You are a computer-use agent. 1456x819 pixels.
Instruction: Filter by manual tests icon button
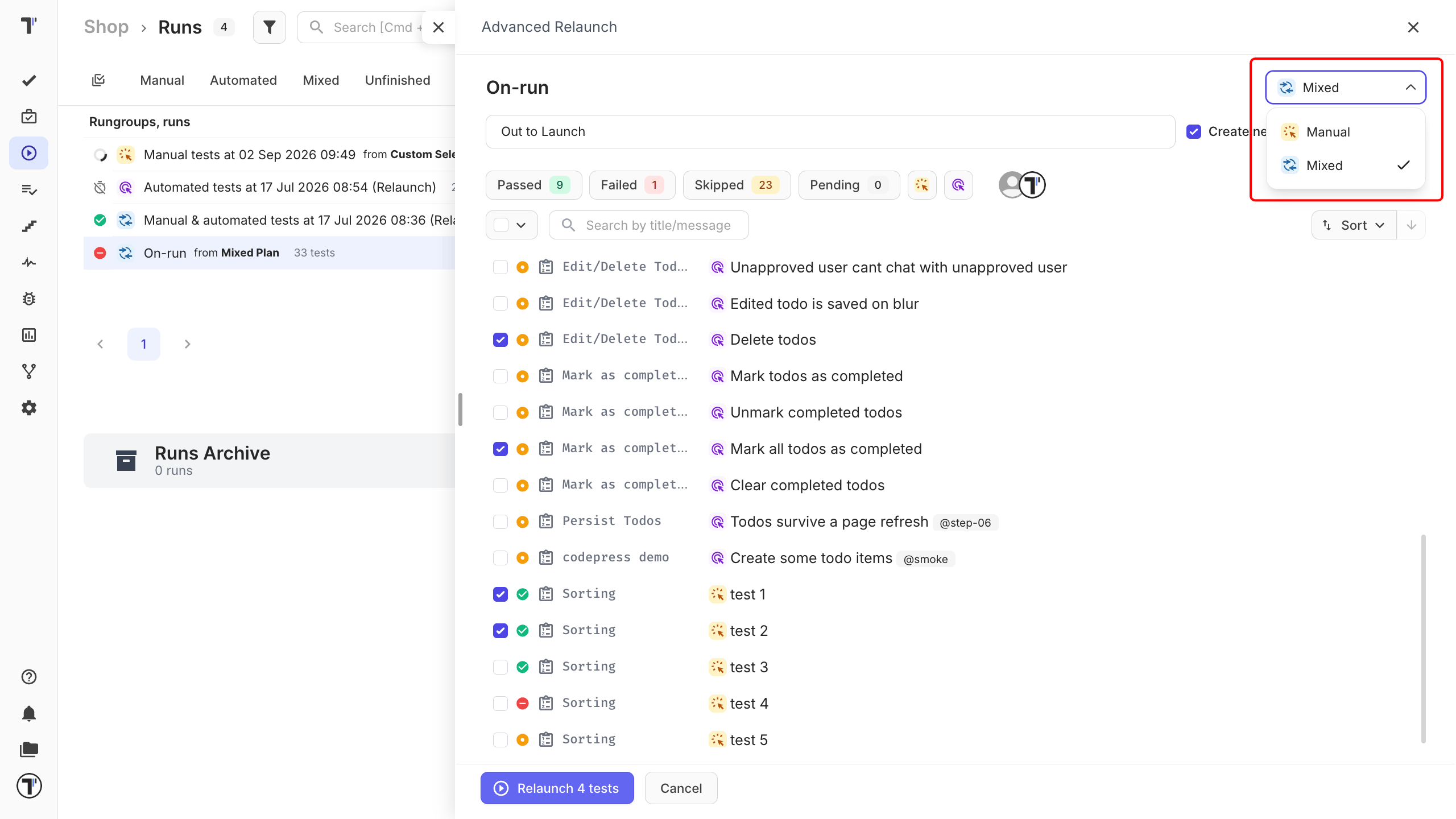922,185
